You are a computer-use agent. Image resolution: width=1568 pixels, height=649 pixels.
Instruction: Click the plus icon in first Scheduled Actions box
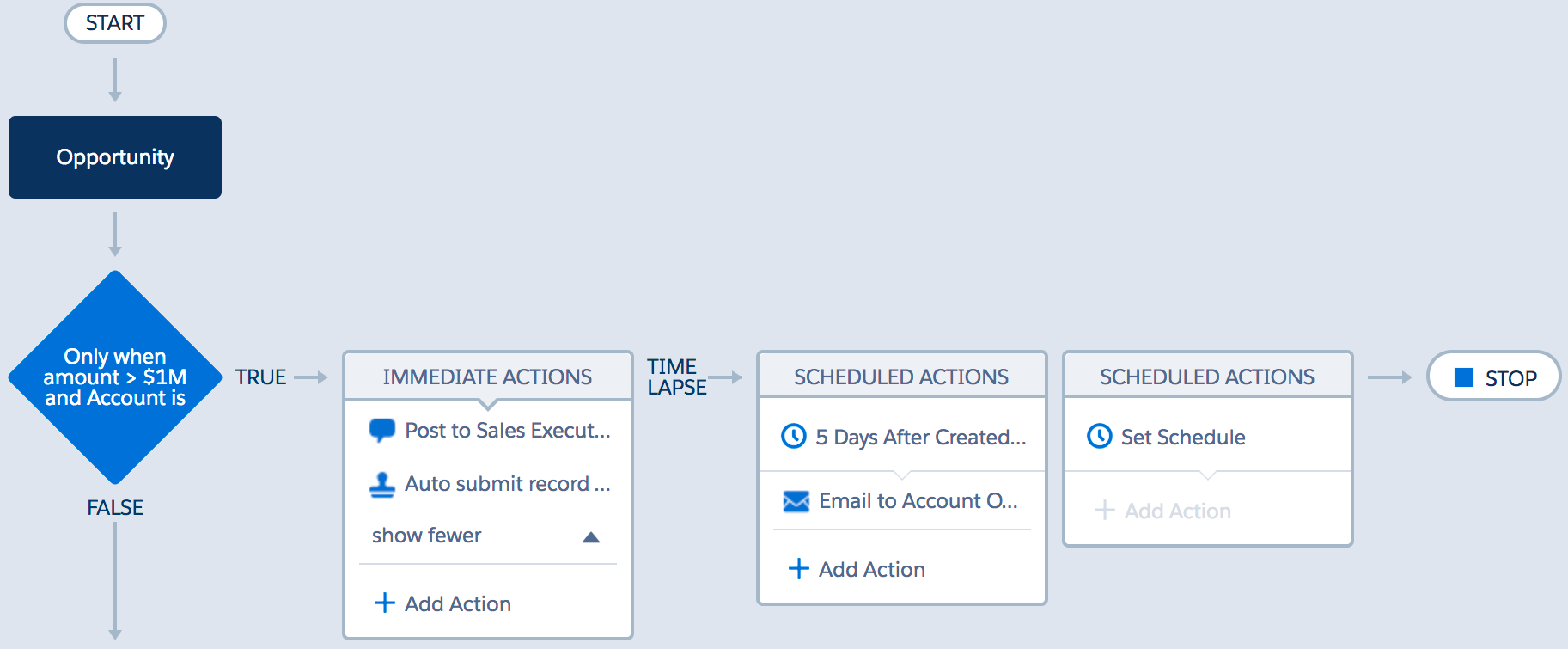(x=798, y=569)
